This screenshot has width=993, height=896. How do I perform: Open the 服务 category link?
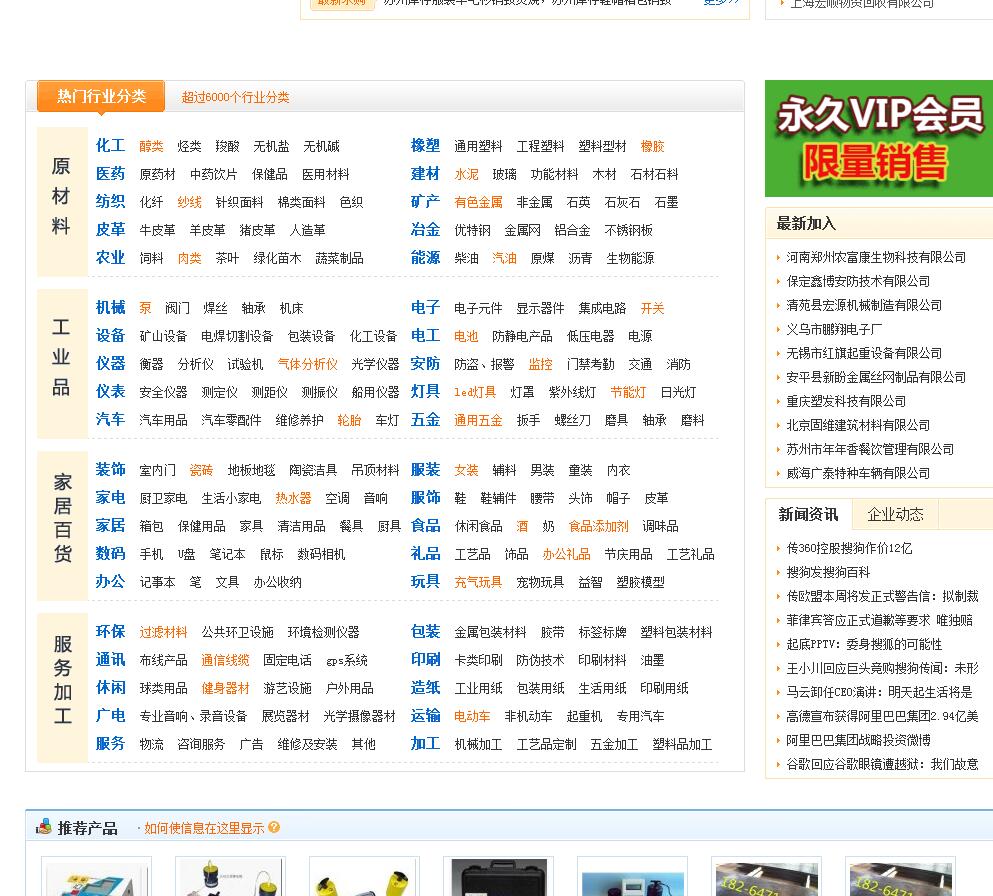[x=110, y=743]
